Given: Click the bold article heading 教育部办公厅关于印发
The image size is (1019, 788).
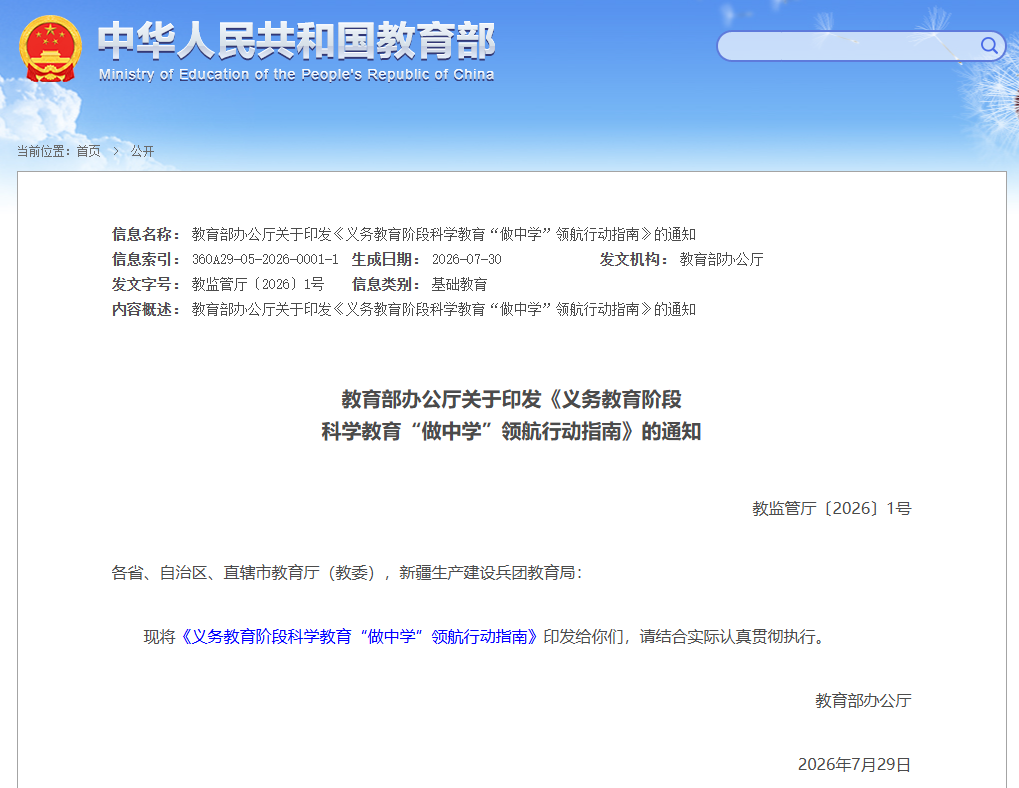Looking at the screenshot, I should pyautogui.click(x=511, y=415).
